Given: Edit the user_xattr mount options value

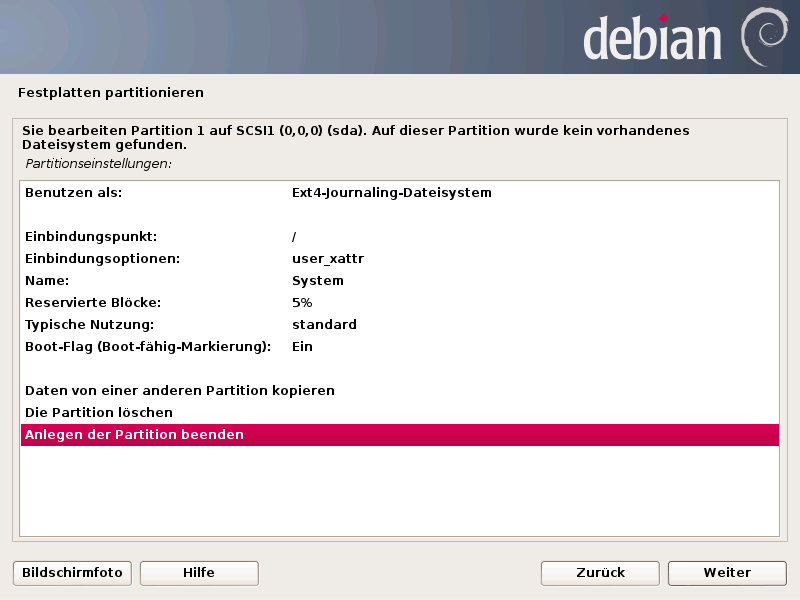Looking at the screenshot, I should (x=327, y=259).
